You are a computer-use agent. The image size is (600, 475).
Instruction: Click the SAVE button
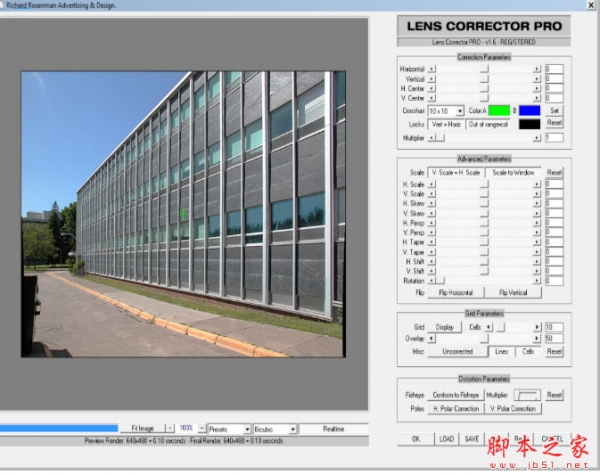tap(472, 439)
